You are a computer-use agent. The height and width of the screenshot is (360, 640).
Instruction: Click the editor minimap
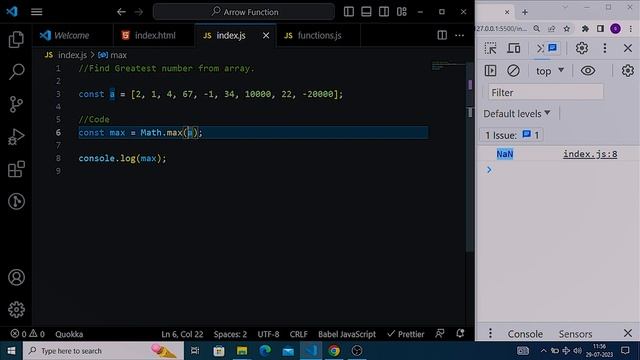point(448,65)
